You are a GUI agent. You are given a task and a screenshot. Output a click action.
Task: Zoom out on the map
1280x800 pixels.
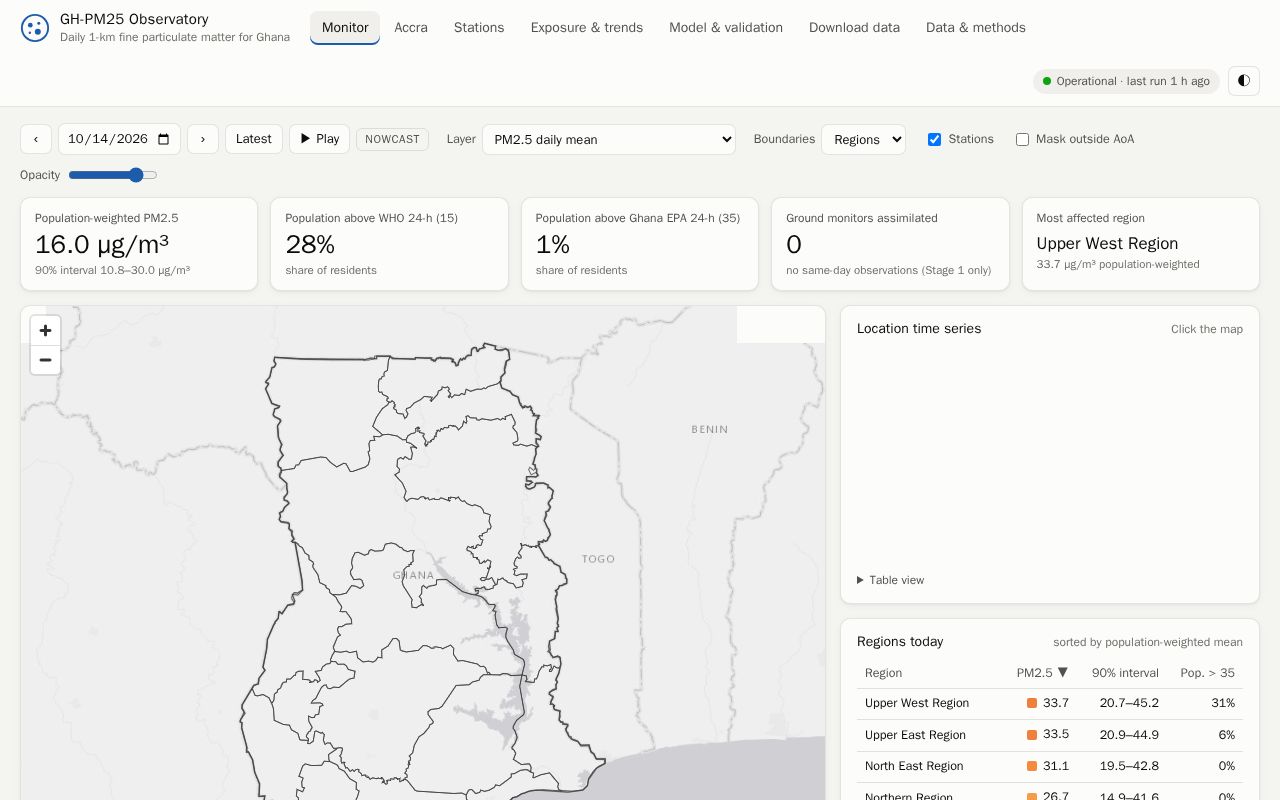[45, 360]
